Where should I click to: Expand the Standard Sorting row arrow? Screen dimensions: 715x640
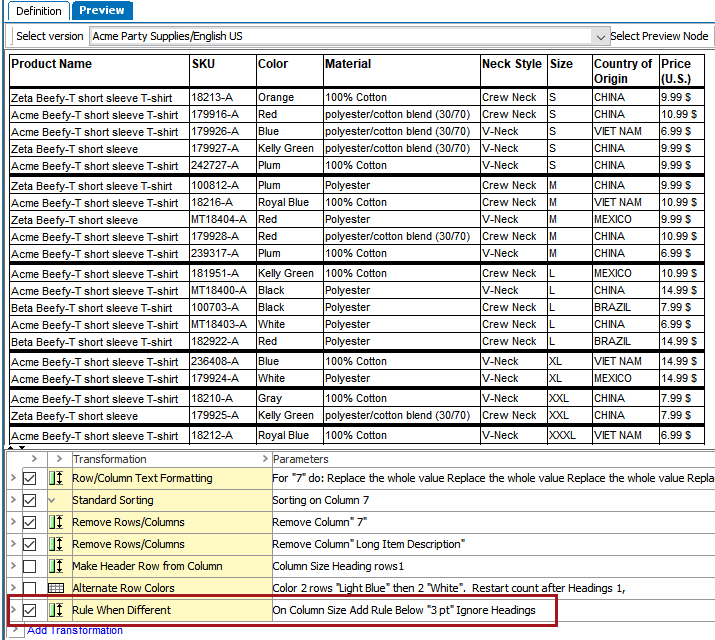pos(13,500)
